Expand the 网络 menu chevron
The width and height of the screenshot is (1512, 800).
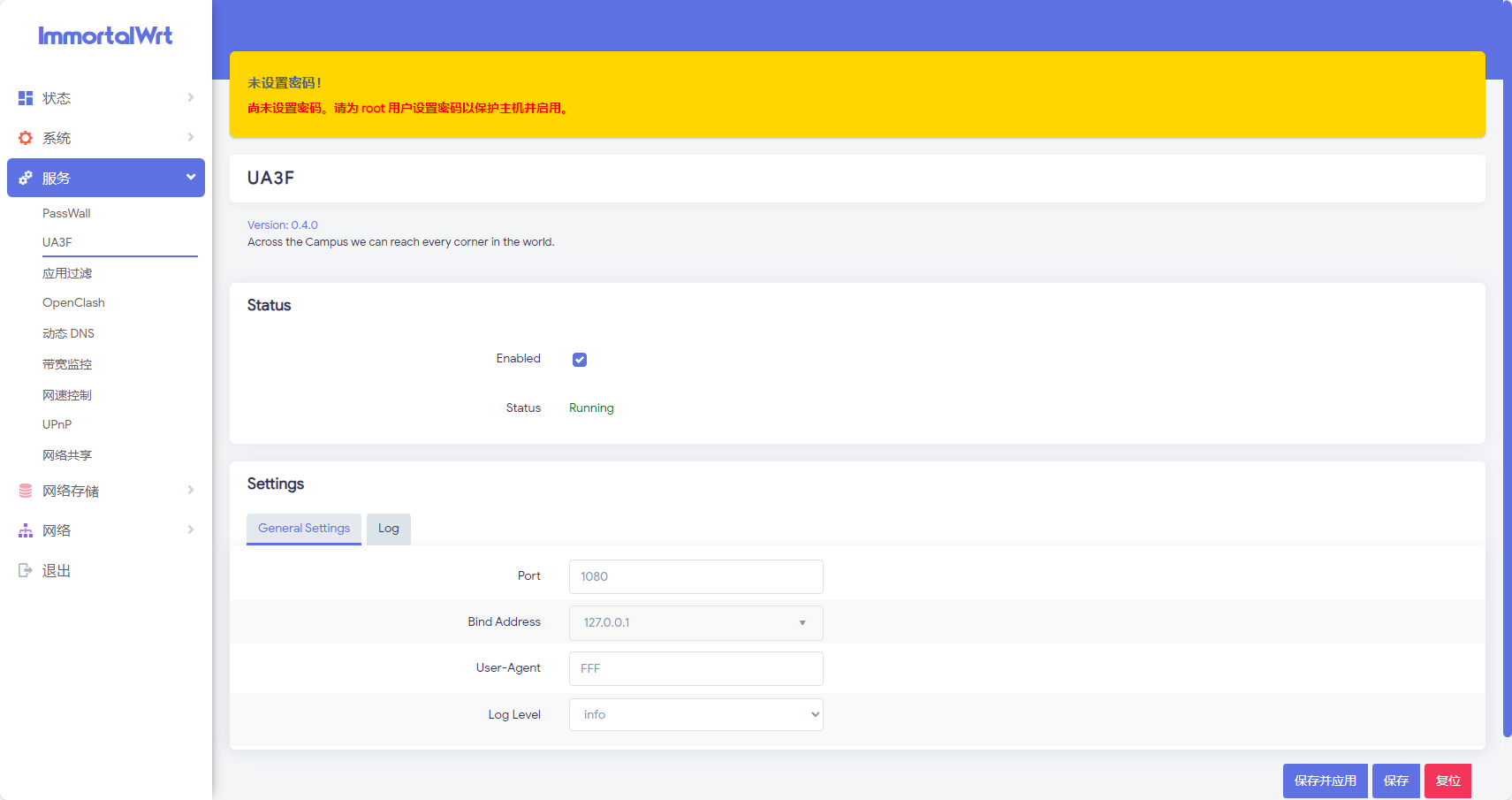click(x=190, y=530)
